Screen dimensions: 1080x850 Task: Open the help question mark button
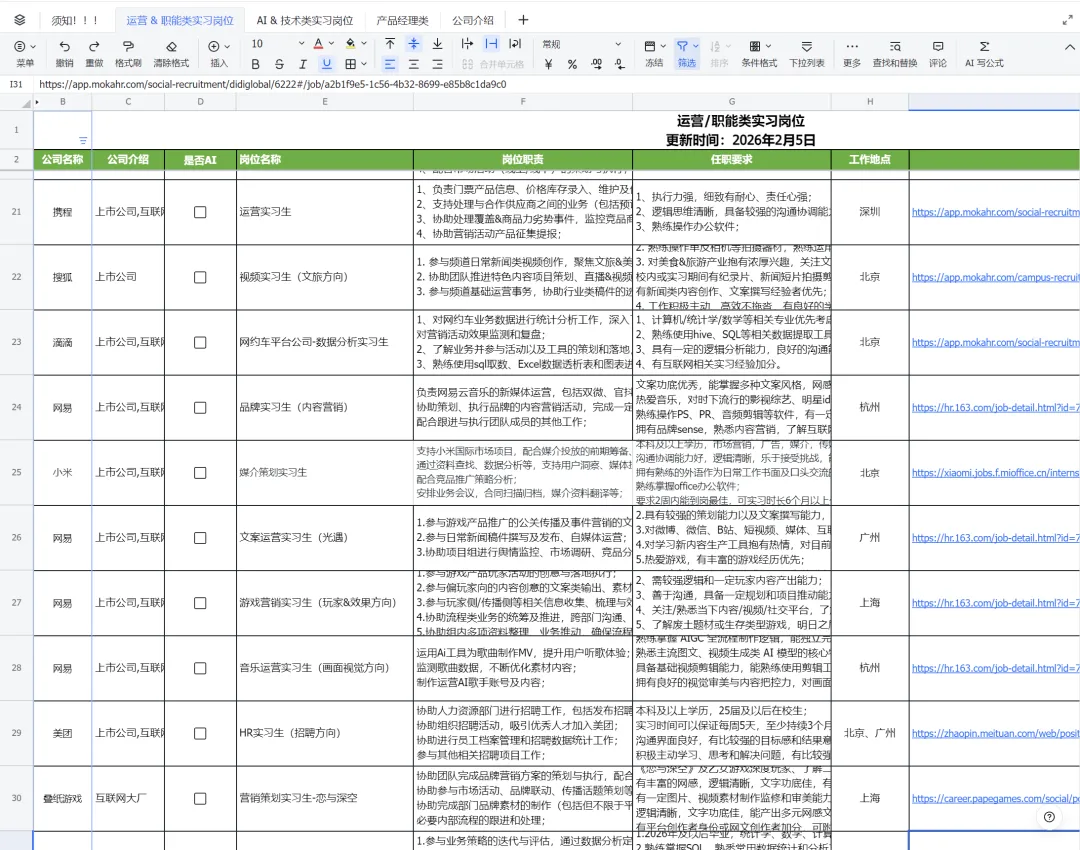(1049, 817)
